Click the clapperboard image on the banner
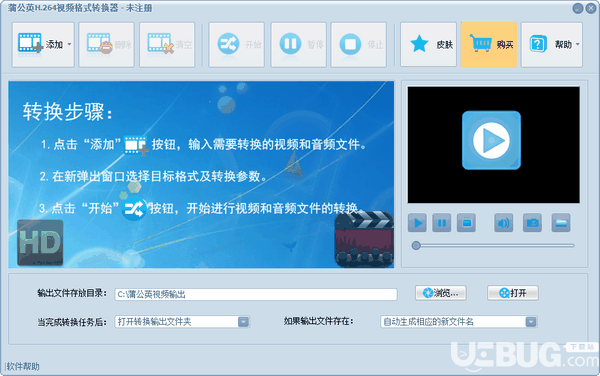600x376 pixels. click(364, 239)
